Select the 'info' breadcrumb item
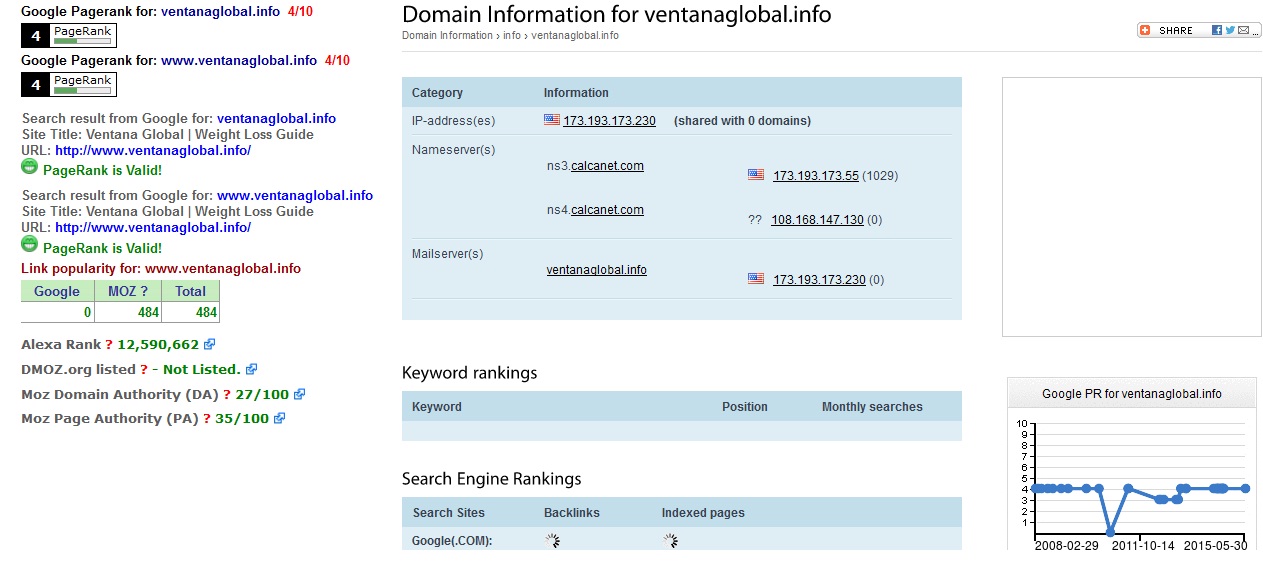Viewport: 1263px width, 565px height. 512,35
